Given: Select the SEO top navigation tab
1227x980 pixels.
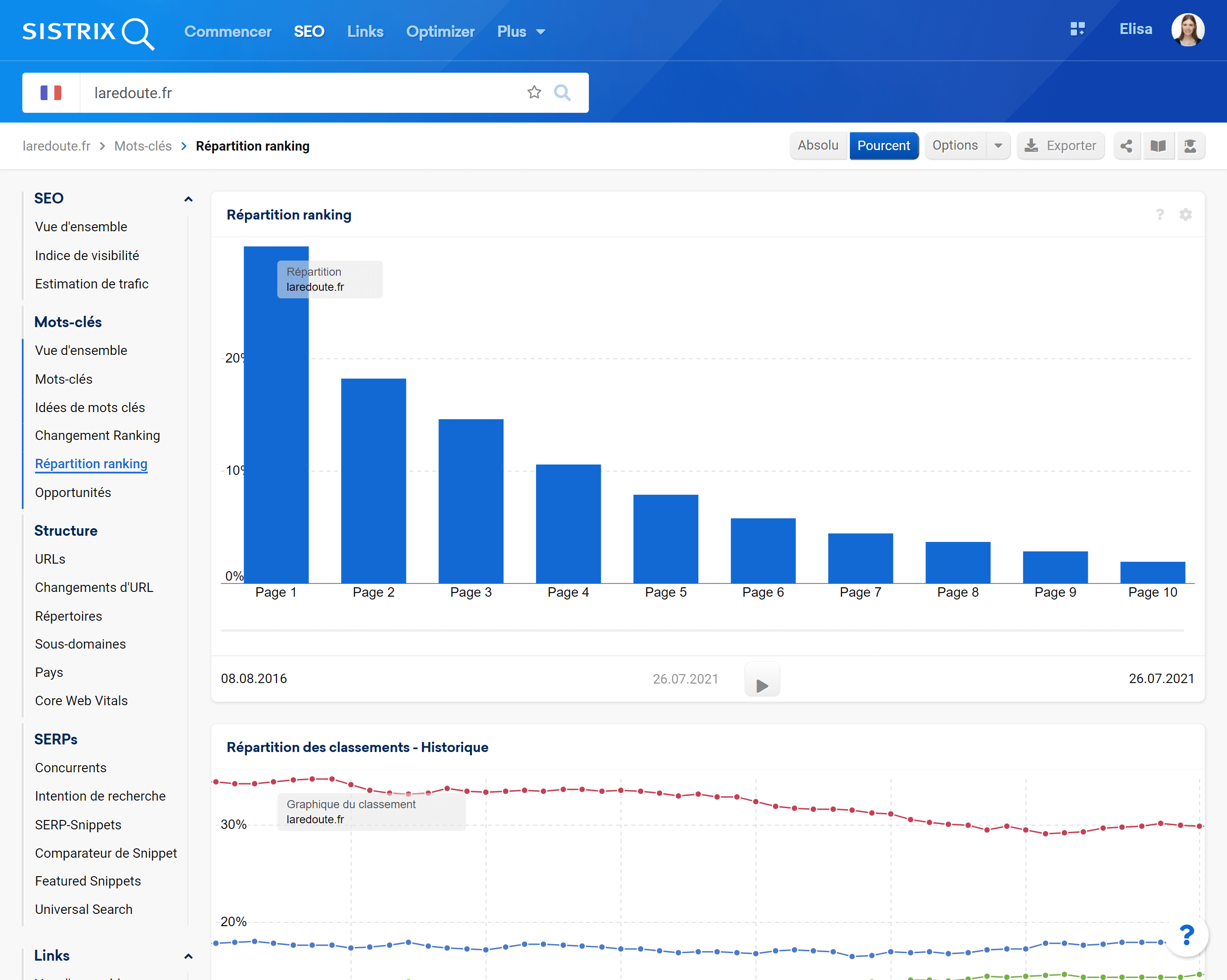Looking at the screenshot, I should (309, 32).
